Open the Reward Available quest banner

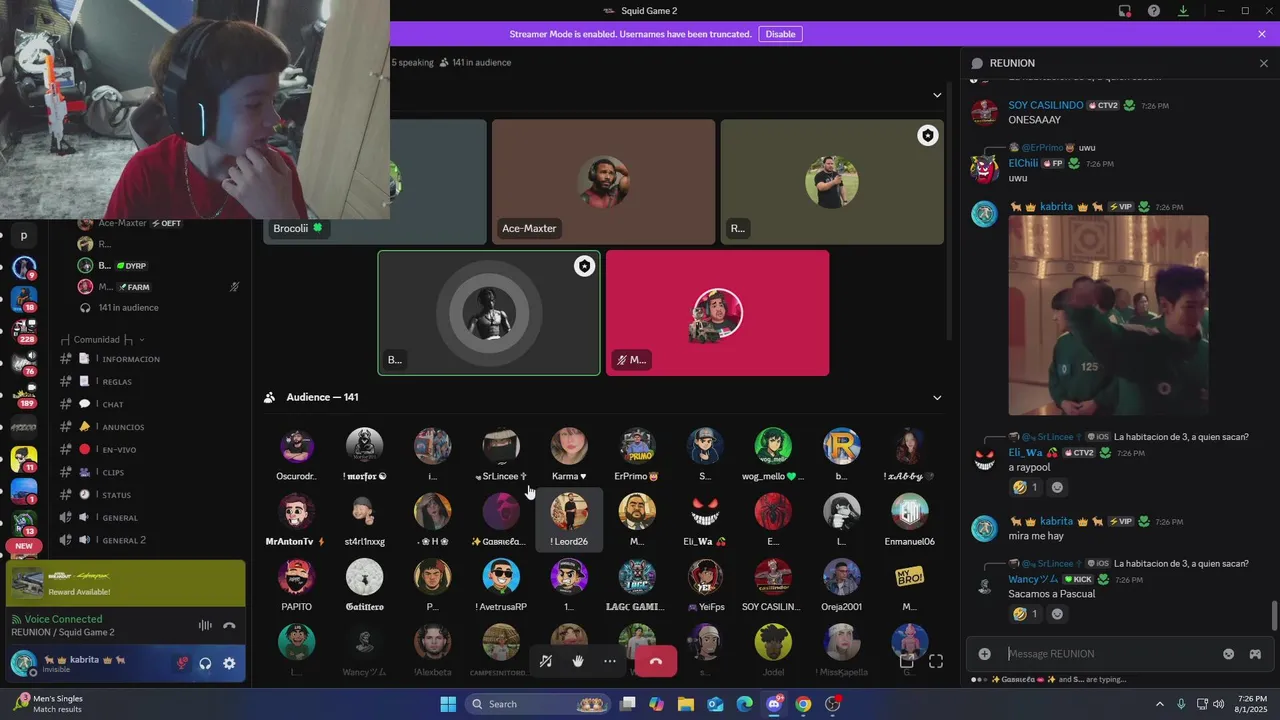[x=125, y=584]
